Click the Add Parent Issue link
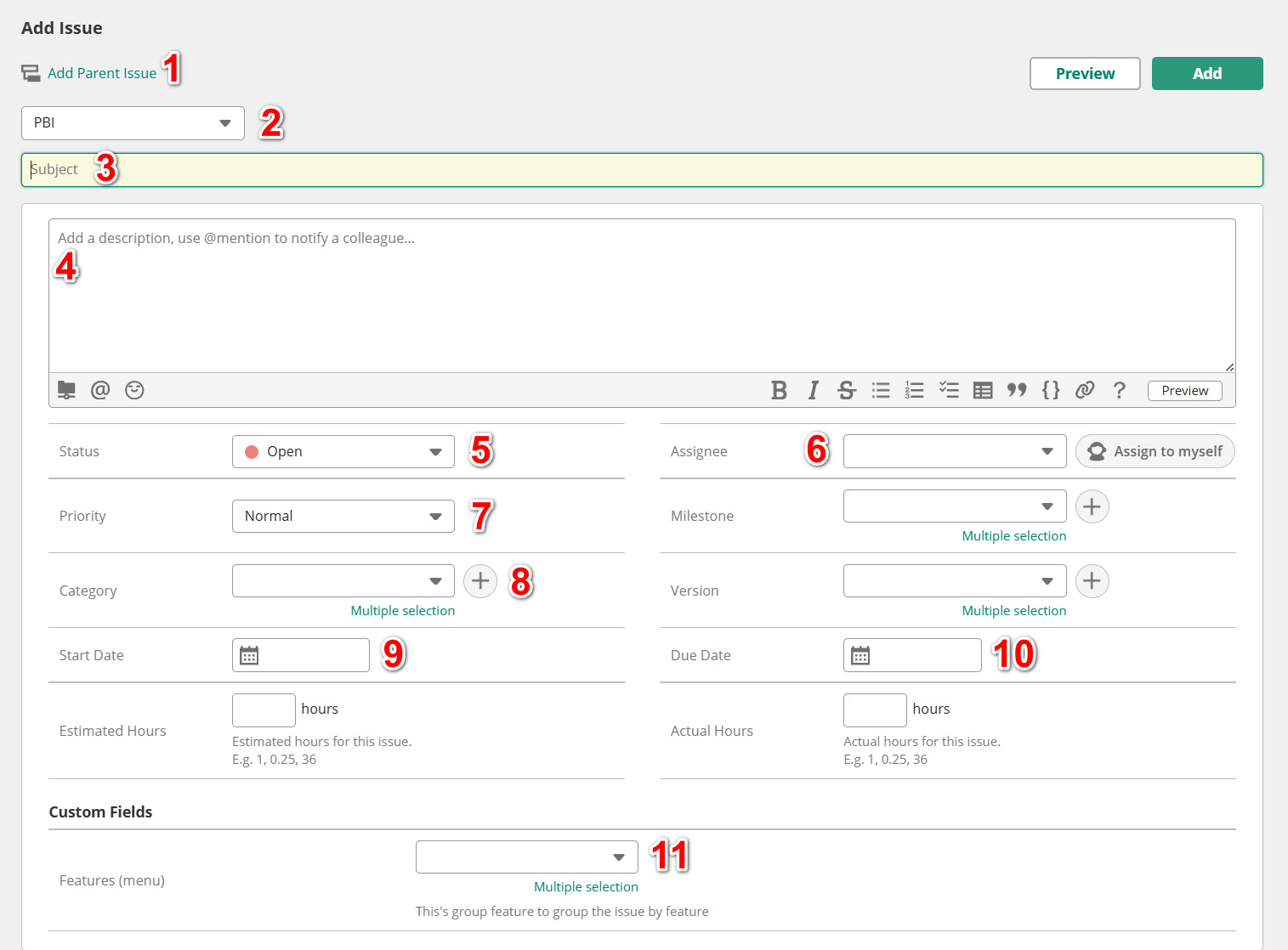Image resolution: width=1288 pixels, height=950 pixels. click(x=101, y=73)
